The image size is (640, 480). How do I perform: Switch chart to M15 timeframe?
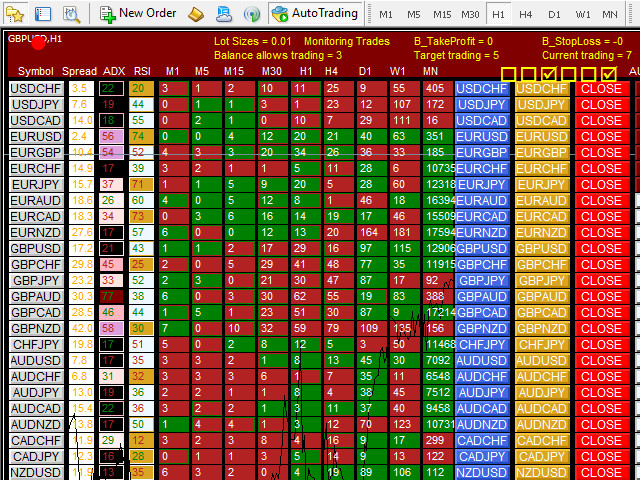click(x=442, y=15)
